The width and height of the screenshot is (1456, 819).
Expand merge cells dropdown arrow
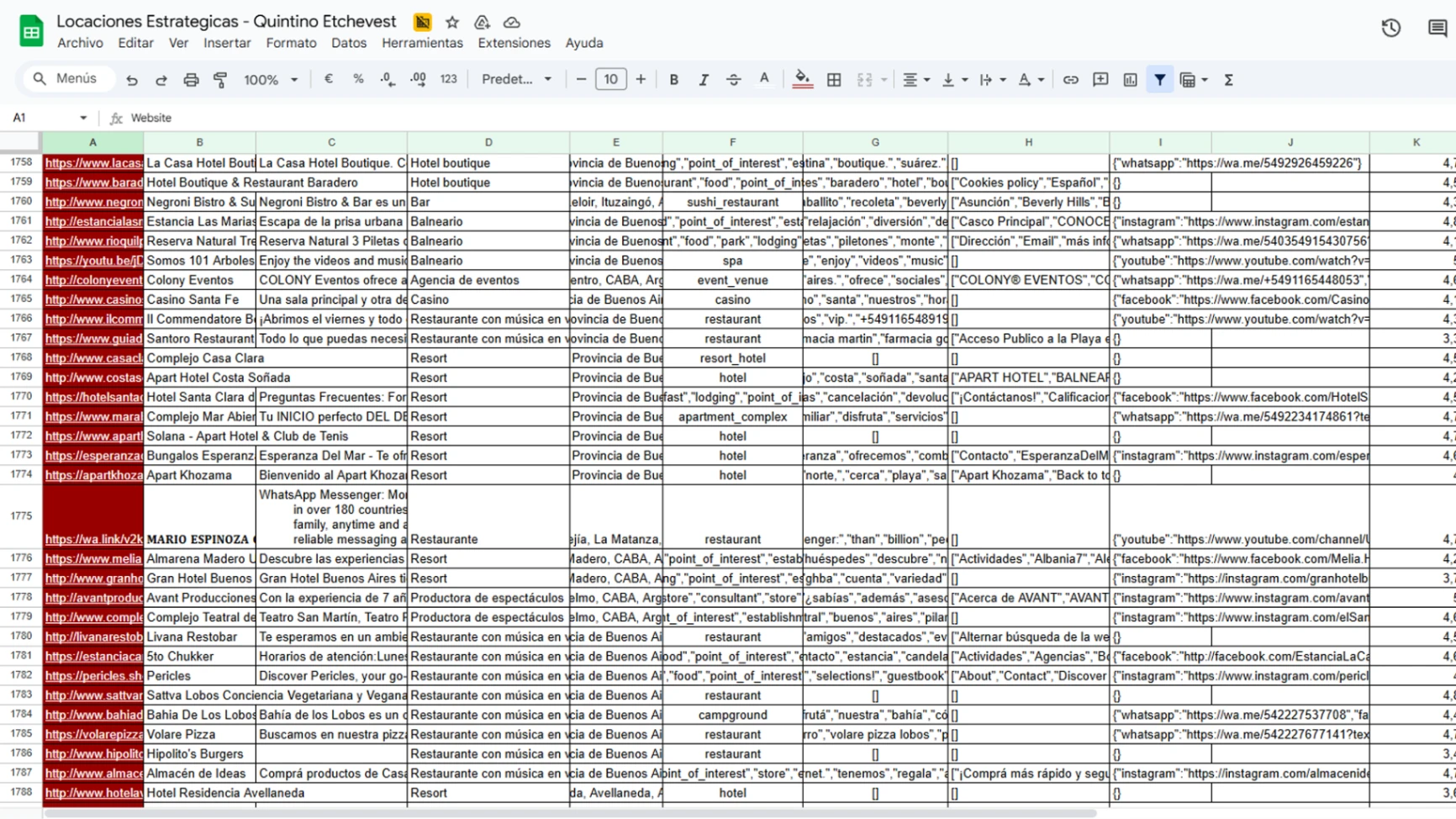click(884, 80)
